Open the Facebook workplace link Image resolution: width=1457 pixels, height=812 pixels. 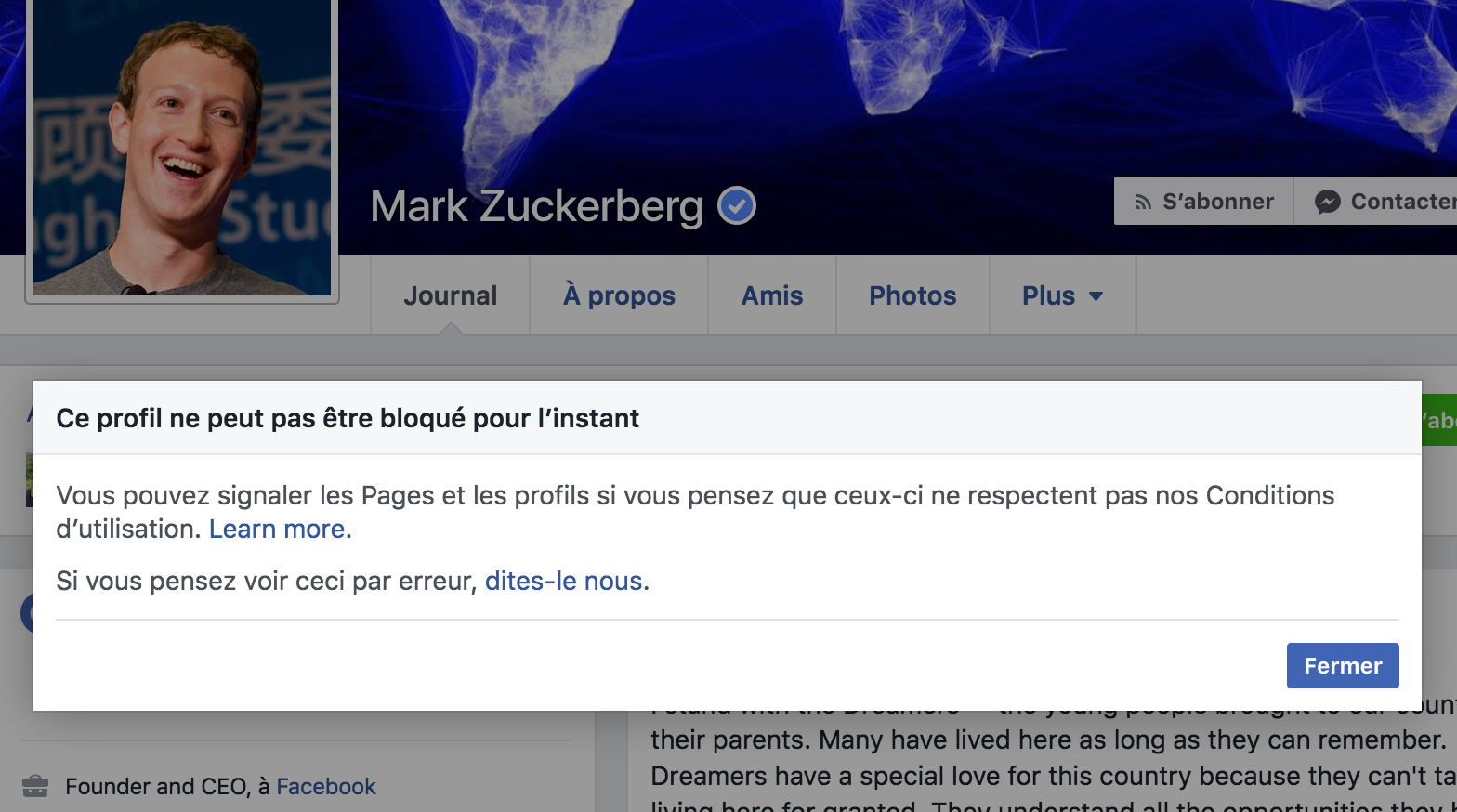[x=326, y=787]
